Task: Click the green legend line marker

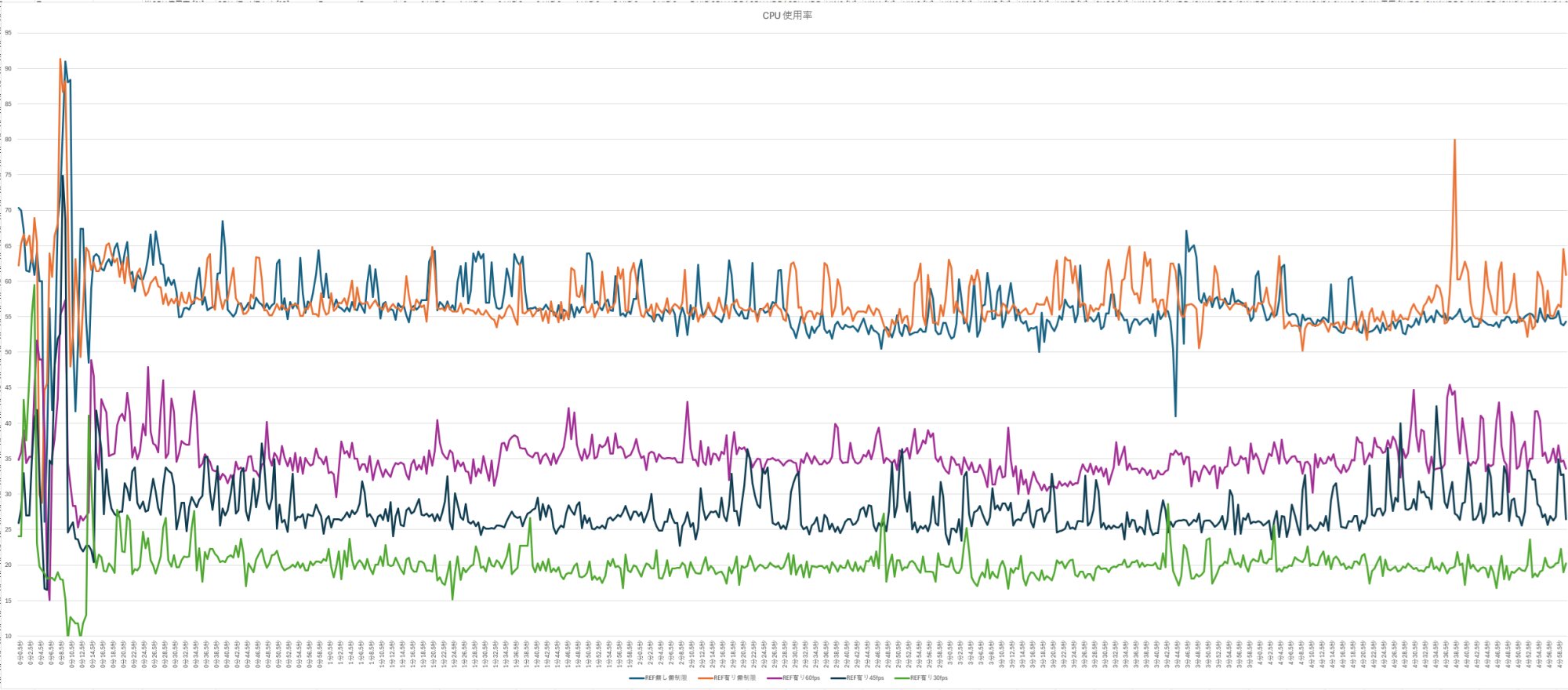Action: (x=902, y=677)
